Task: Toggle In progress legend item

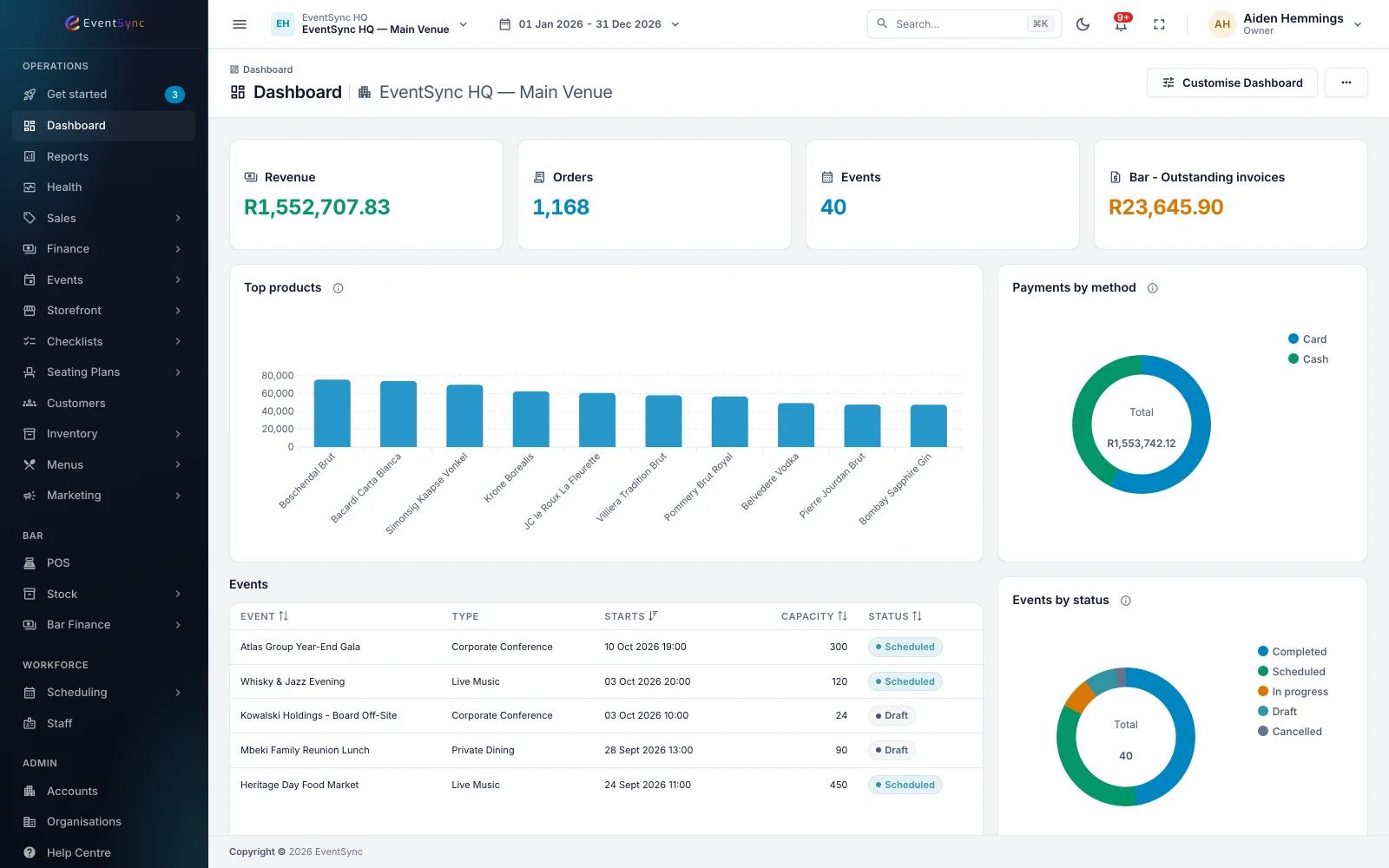Action: [x=1293, y=692]
